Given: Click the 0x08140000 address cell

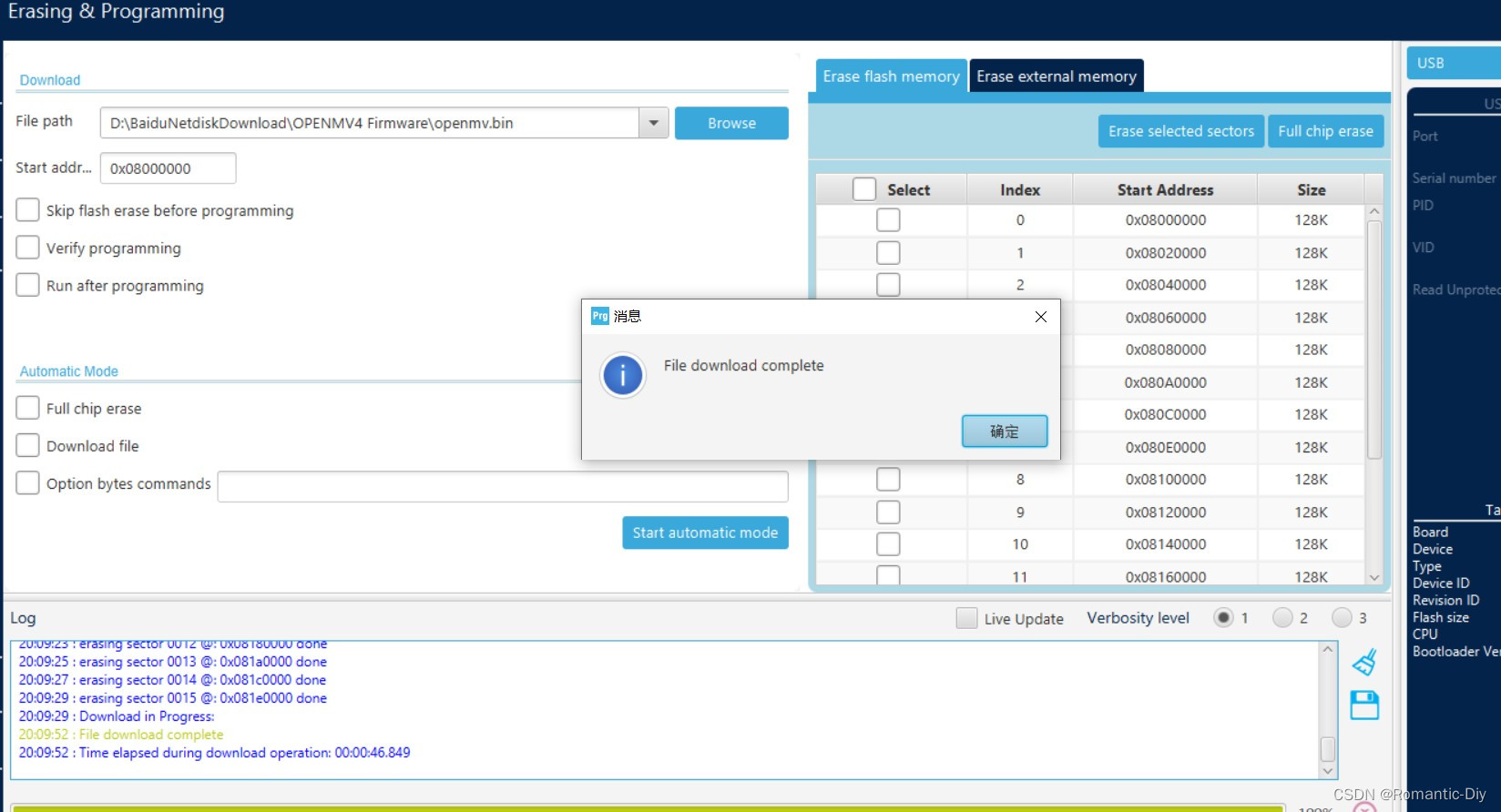Looking at the screenshot, I should (1165, 544).
